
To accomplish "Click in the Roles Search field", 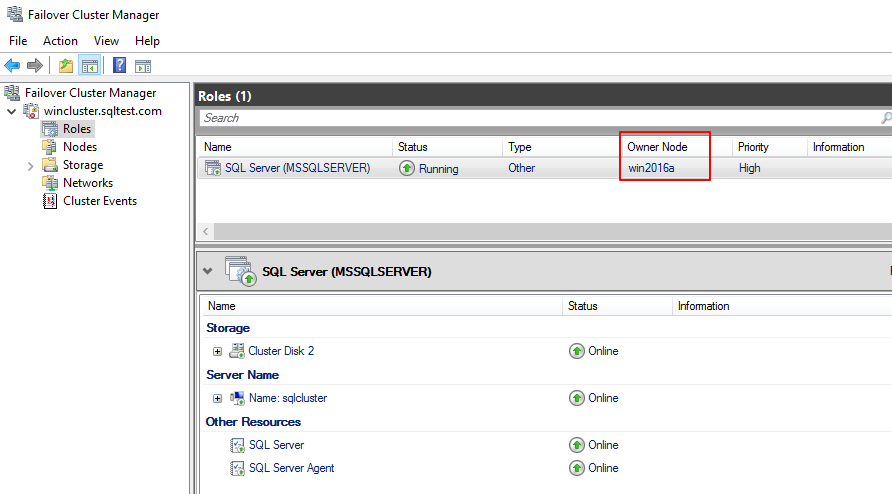I will tap(539, 118).
